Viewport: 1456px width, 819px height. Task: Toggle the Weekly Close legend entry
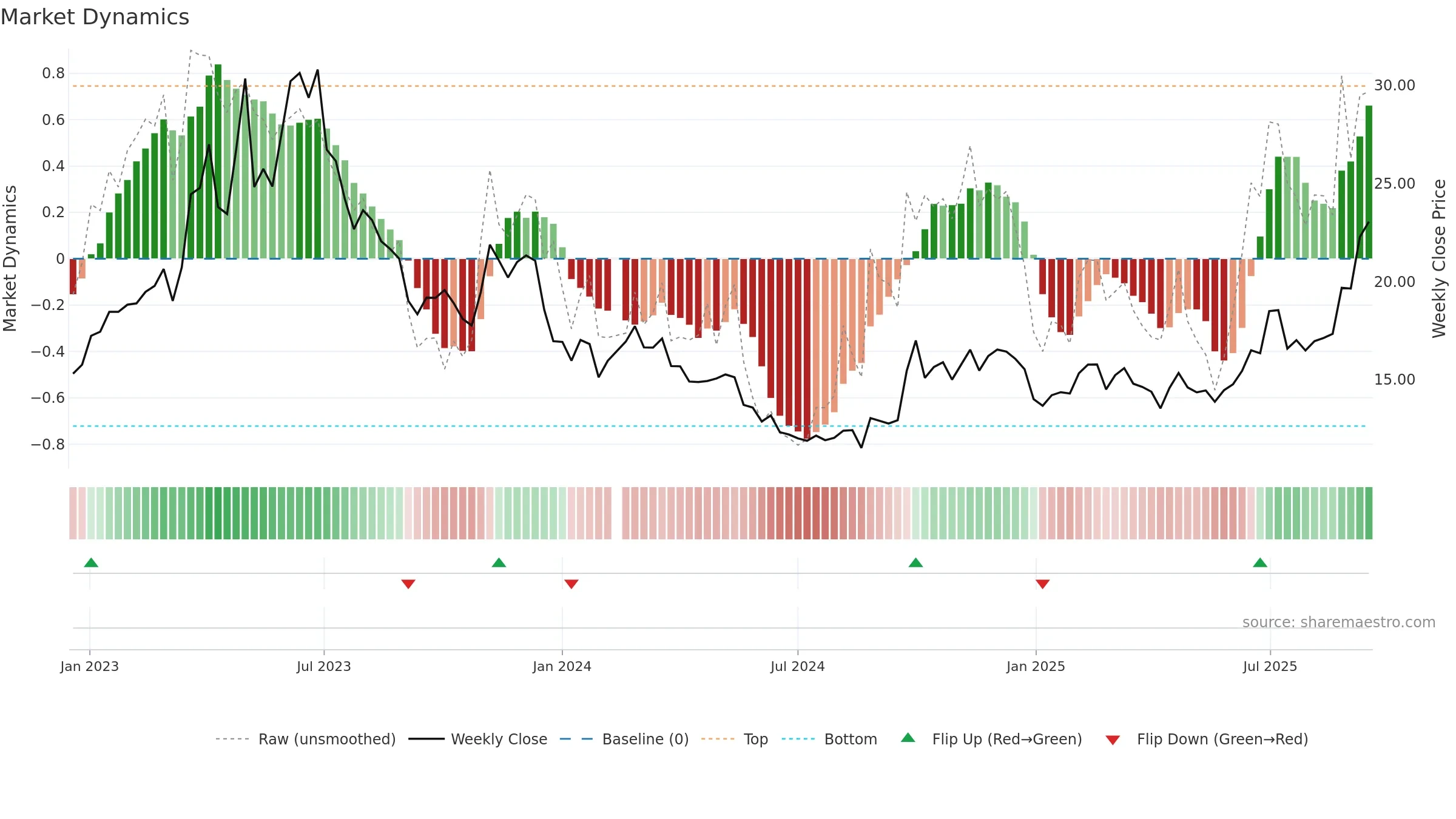pos(478,739)
